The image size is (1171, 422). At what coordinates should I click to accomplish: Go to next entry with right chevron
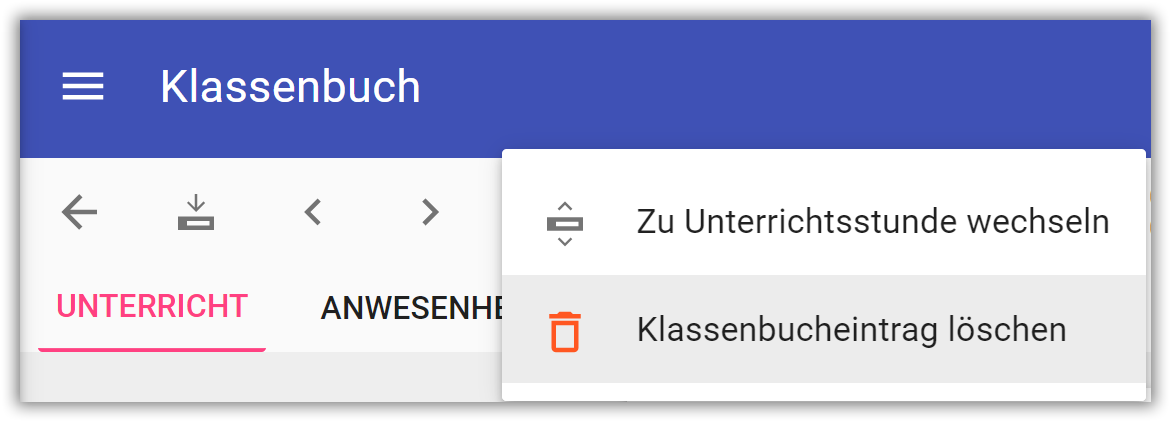[x=430, y=212]
